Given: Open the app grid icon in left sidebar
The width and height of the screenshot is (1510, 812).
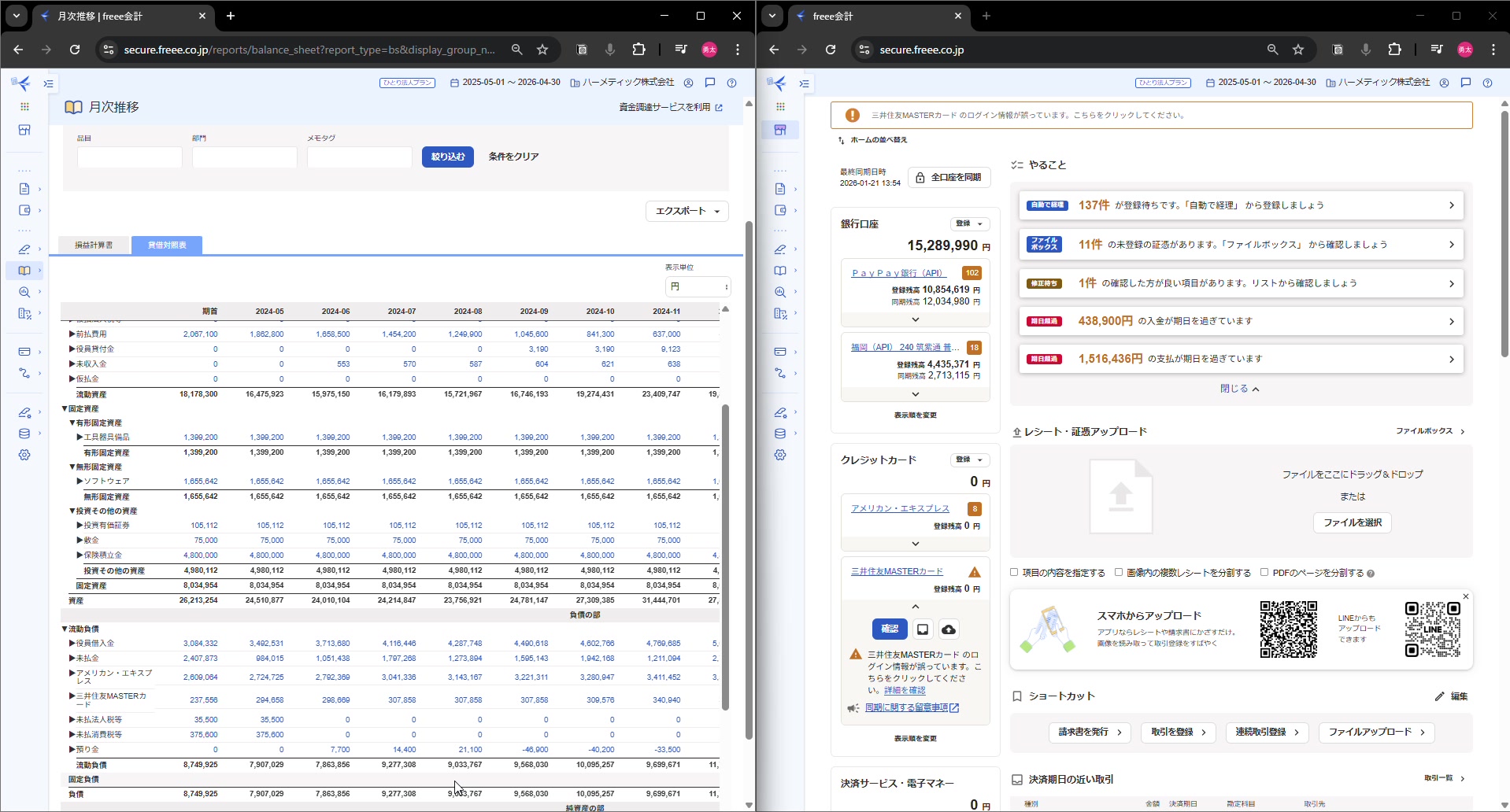Looking at the screenshot, I should pyautogui.click(x=24, y=106).
